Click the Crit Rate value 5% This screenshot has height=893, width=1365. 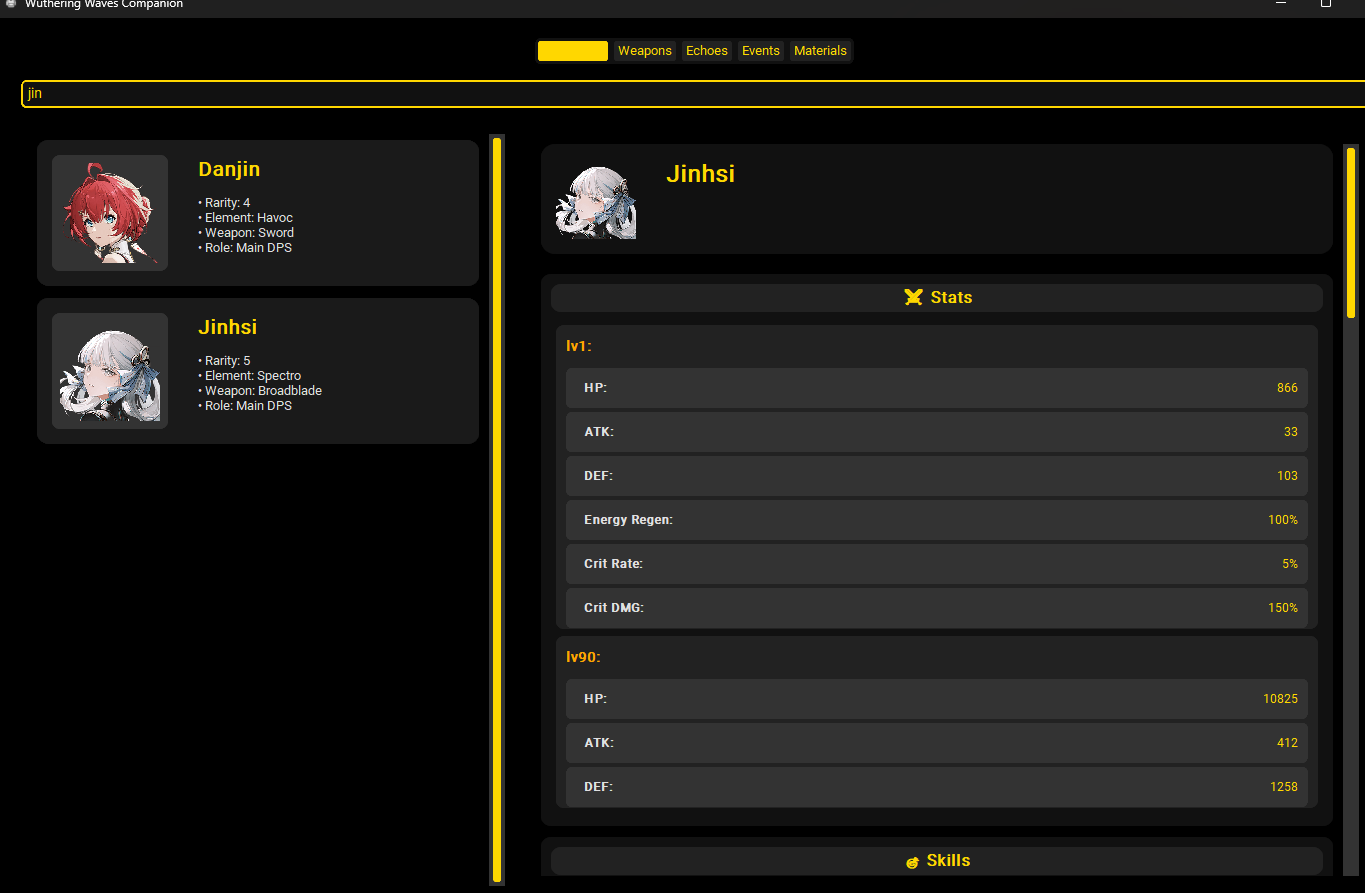point(1290,564)
